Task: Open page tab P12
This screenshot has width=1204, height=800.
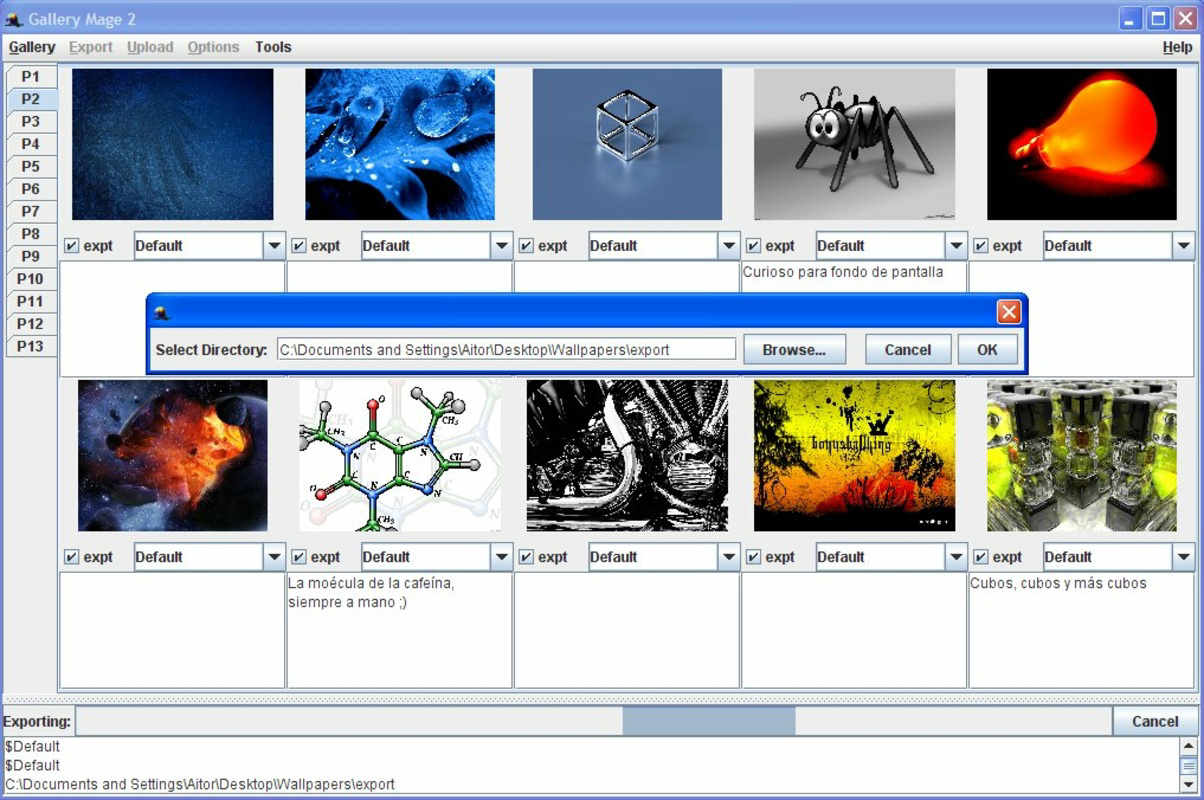Action: click(x=31, y=324)
